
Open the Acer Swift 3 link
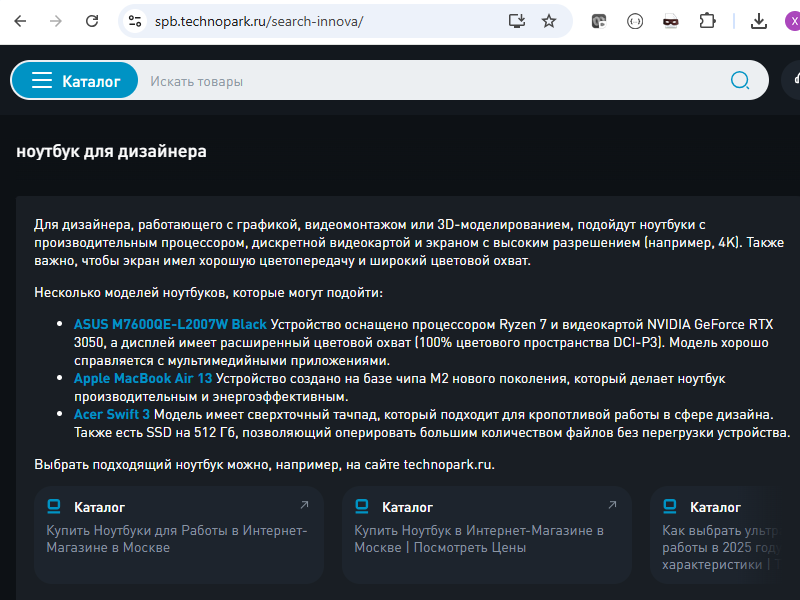coord(112,414)
